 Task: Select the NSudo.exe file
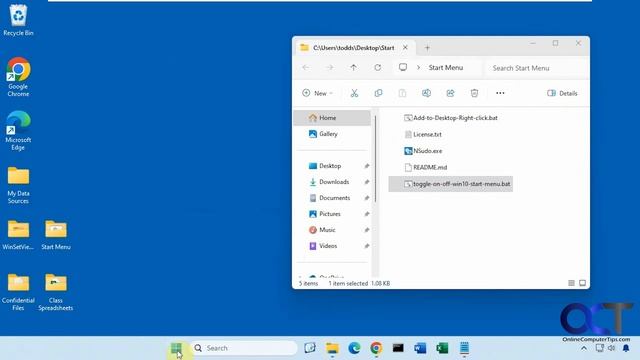pos(423,151)
